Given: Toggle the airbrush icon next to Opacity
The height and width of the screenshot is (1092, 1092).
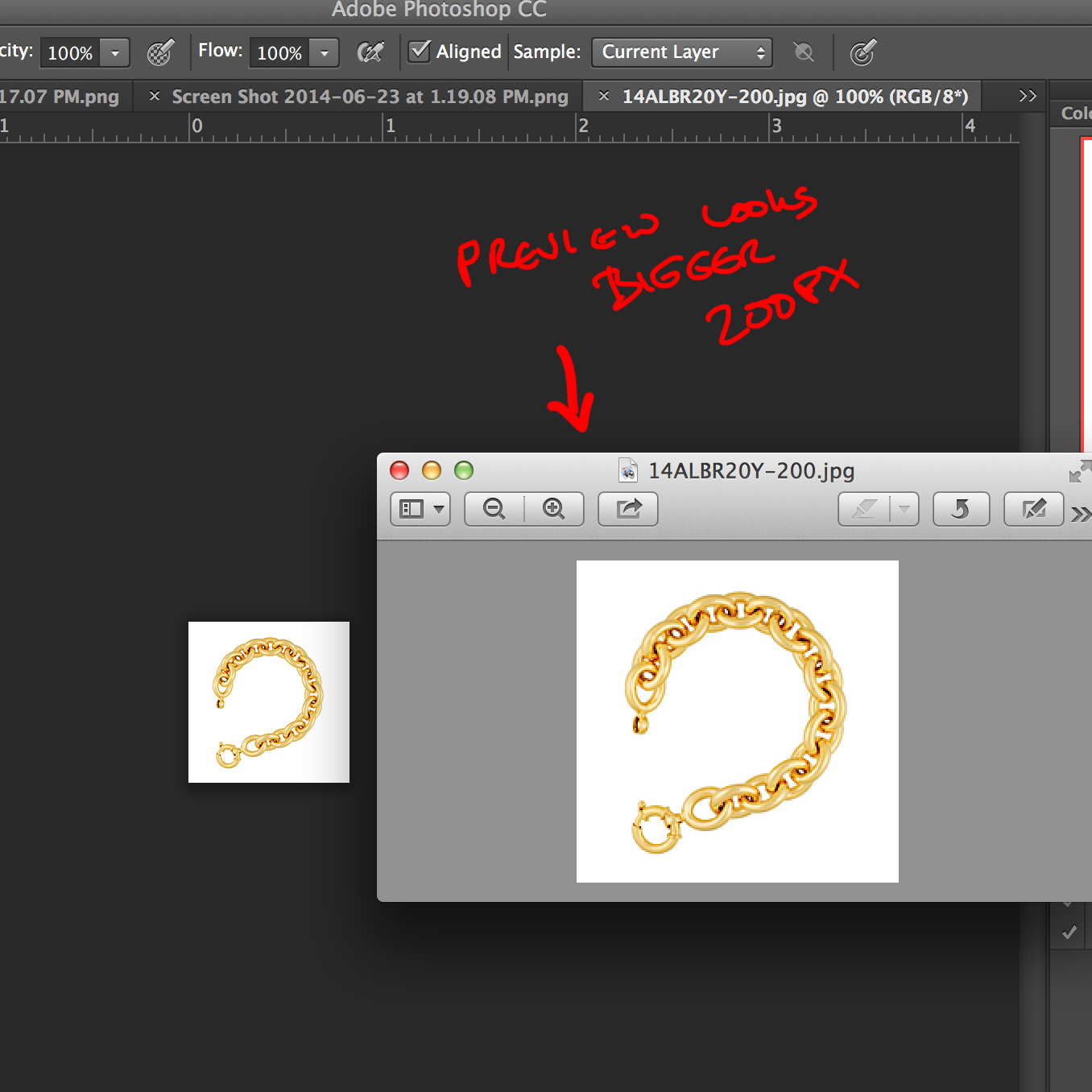Looking at the screenshot, I should pyautogui.click(x=159, y=53).
